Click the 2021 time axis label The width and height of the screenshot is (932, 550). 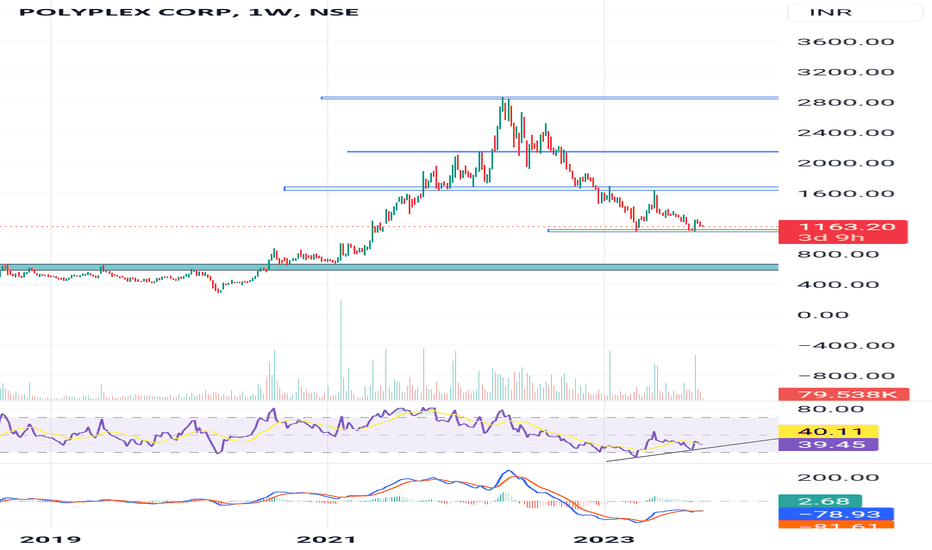[326, 539]
